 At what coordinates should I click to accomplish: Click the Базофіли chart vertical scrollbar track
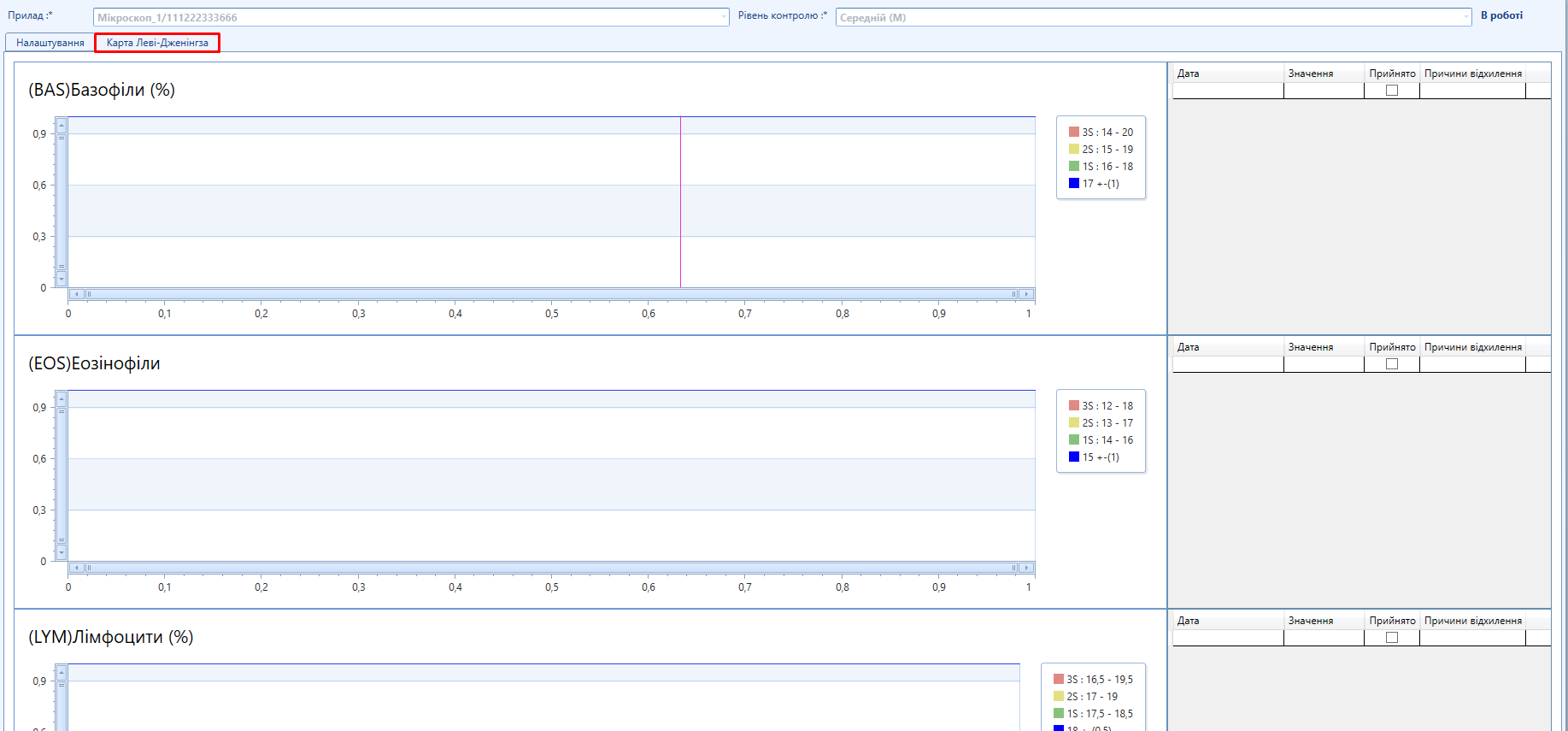pyautogui.click(x=62, y=203)
